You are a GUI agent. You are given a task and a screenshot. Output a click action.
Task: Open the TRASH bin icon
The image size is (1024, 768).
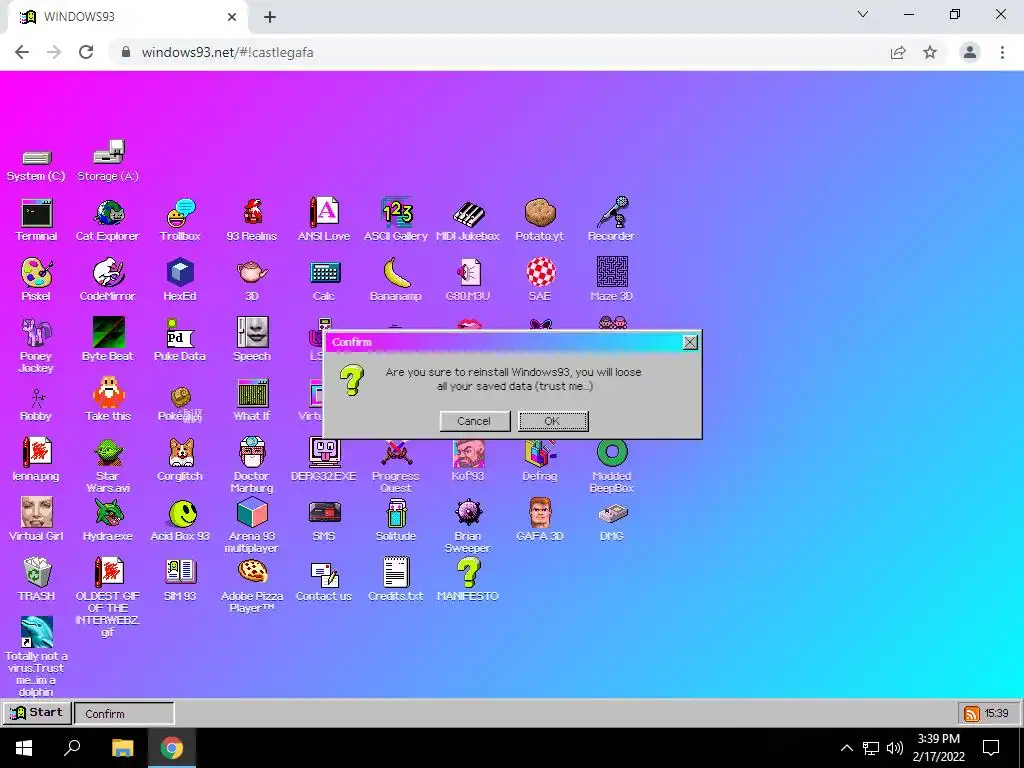[37, 573]
